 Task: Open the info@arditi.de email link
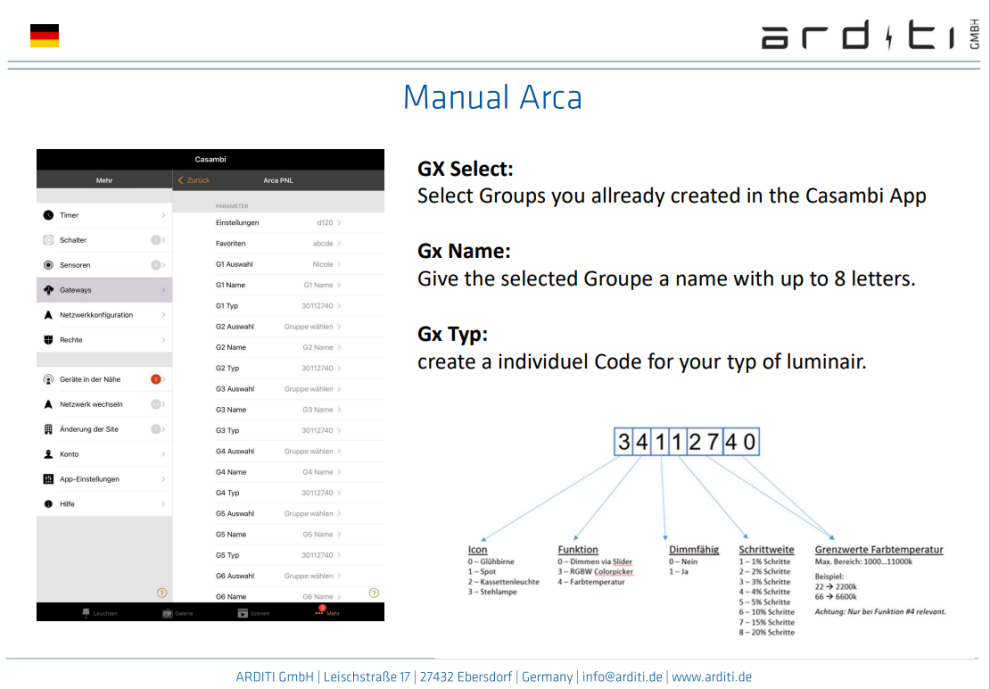tap(622, 677)
